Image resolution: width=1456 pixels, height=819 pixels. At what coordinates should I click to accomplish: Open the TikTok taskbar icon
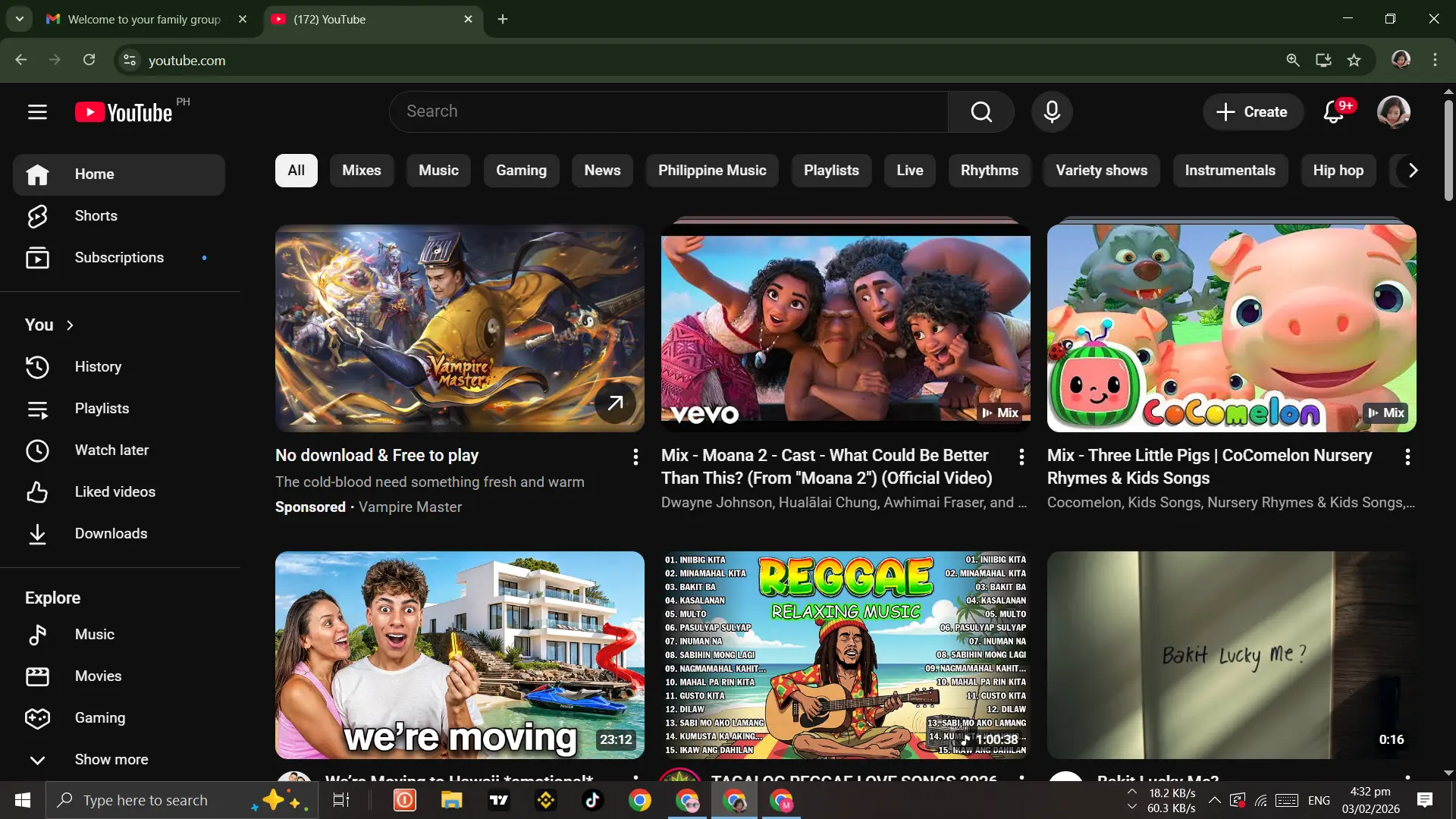click(592, 800)
